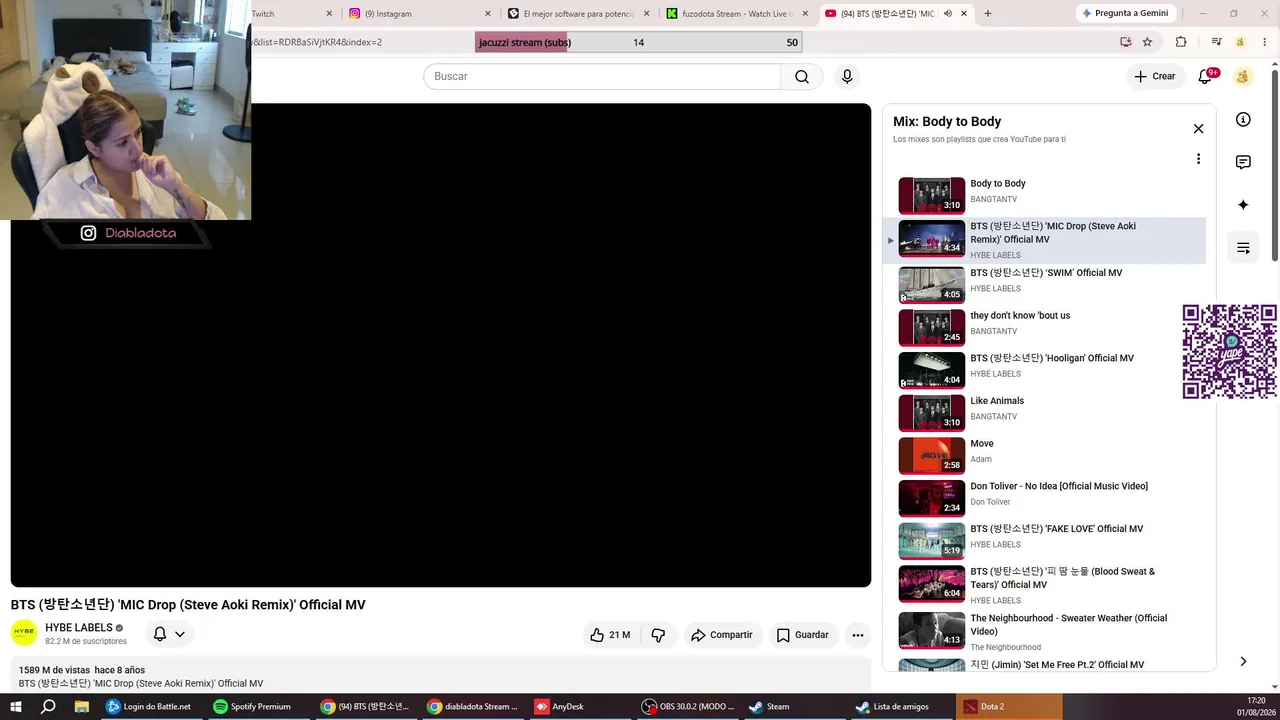The image size is (1280, 720).
Task: Open AnyDesk from the taskbar
Action: click(x=581, y=707)
